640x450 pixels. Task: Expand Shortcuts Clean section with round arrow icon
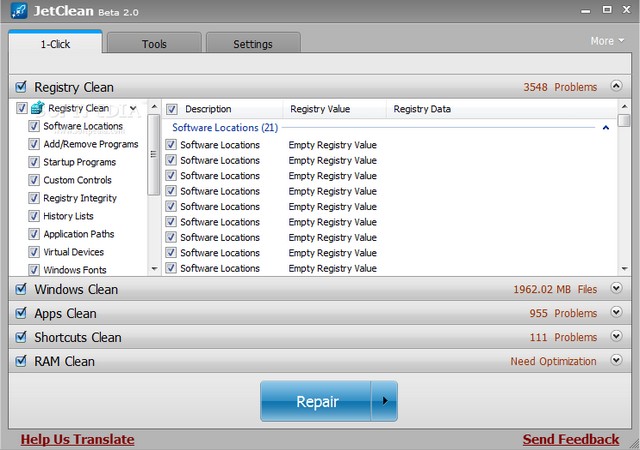coord(617,337)
